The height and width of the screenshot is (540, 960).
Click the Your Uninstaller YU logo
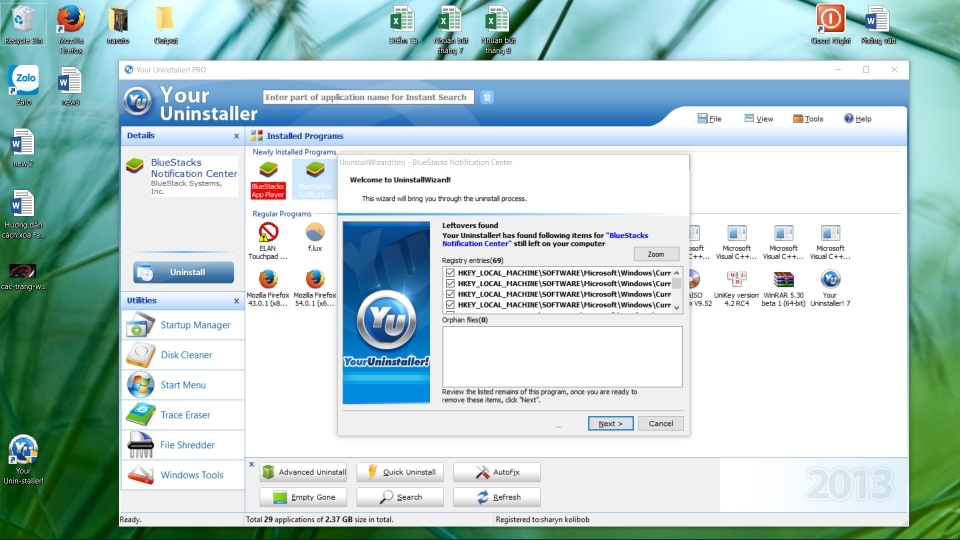[x=137, y=101]
